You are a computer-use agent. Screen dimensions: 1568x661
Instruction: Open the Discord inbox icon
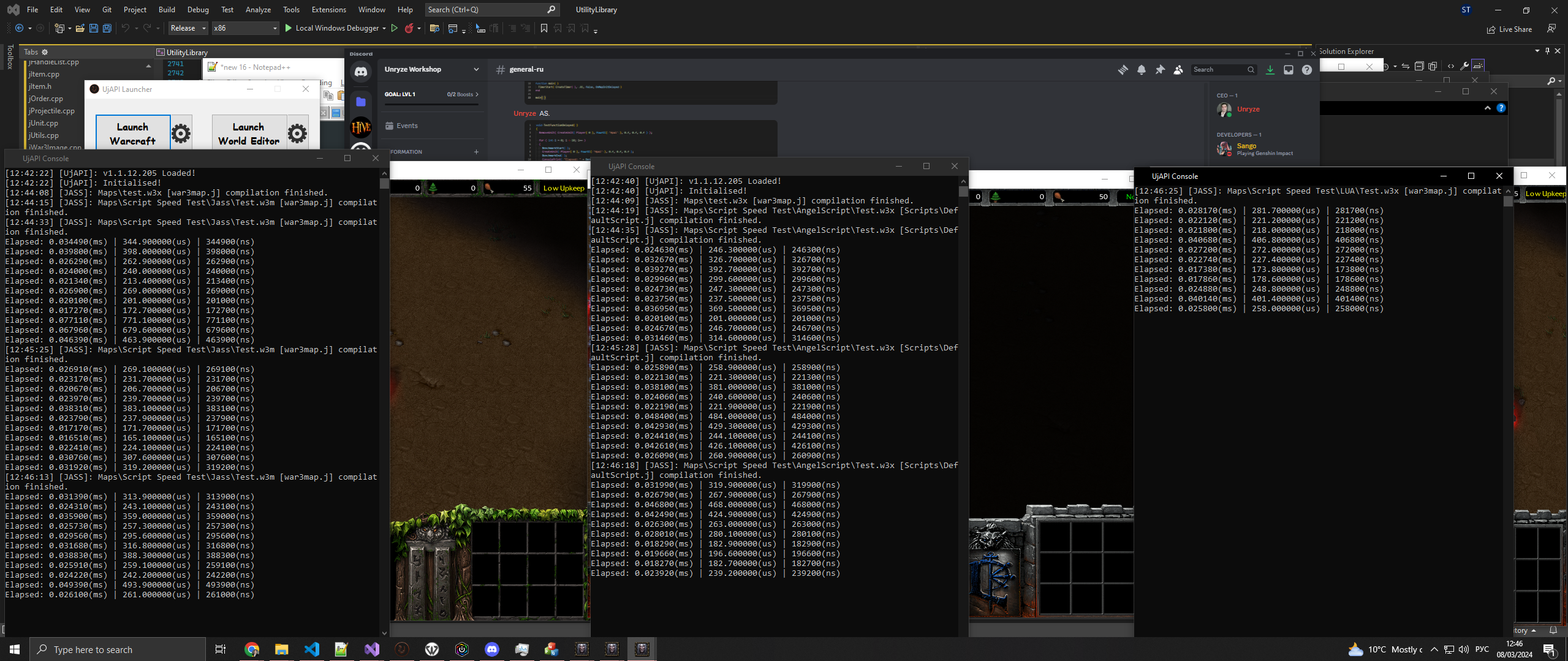1288,70
